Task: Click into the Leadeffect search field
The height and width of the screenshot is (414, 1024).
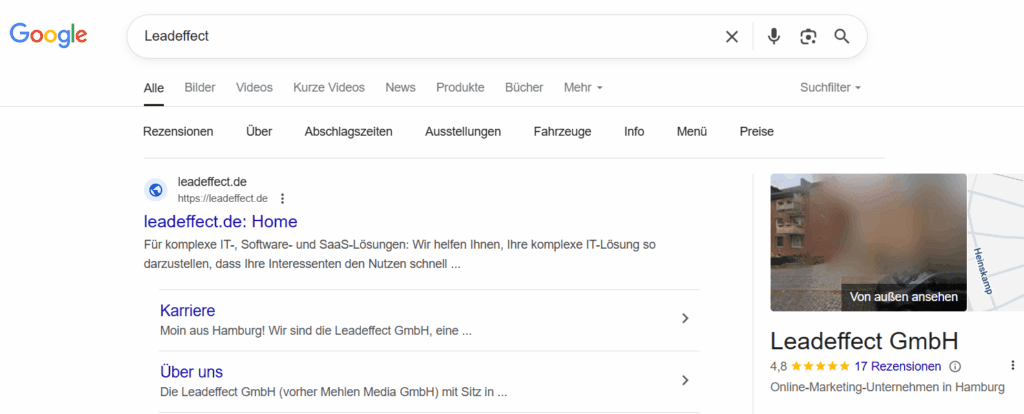Action: pyautogui.click(x=420, y=37)
